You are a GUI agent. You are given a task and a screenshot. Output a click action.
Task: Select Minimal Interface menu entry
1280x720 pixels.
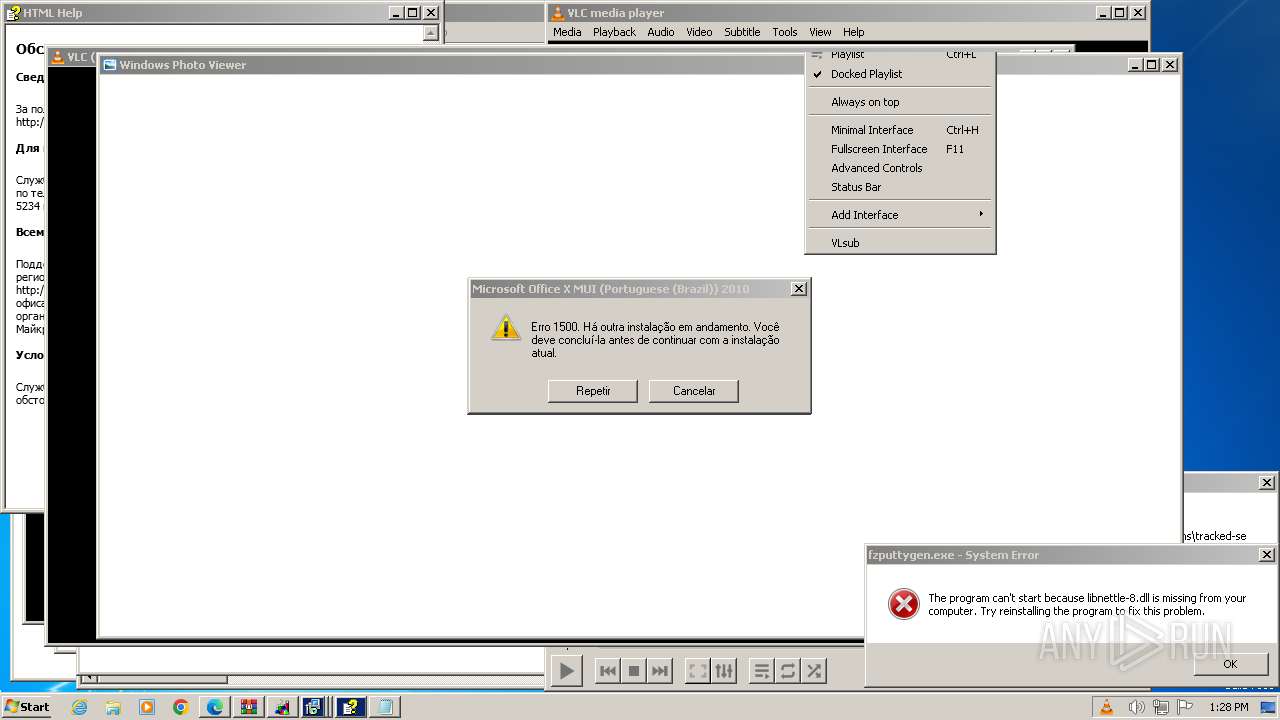point(900,130)
